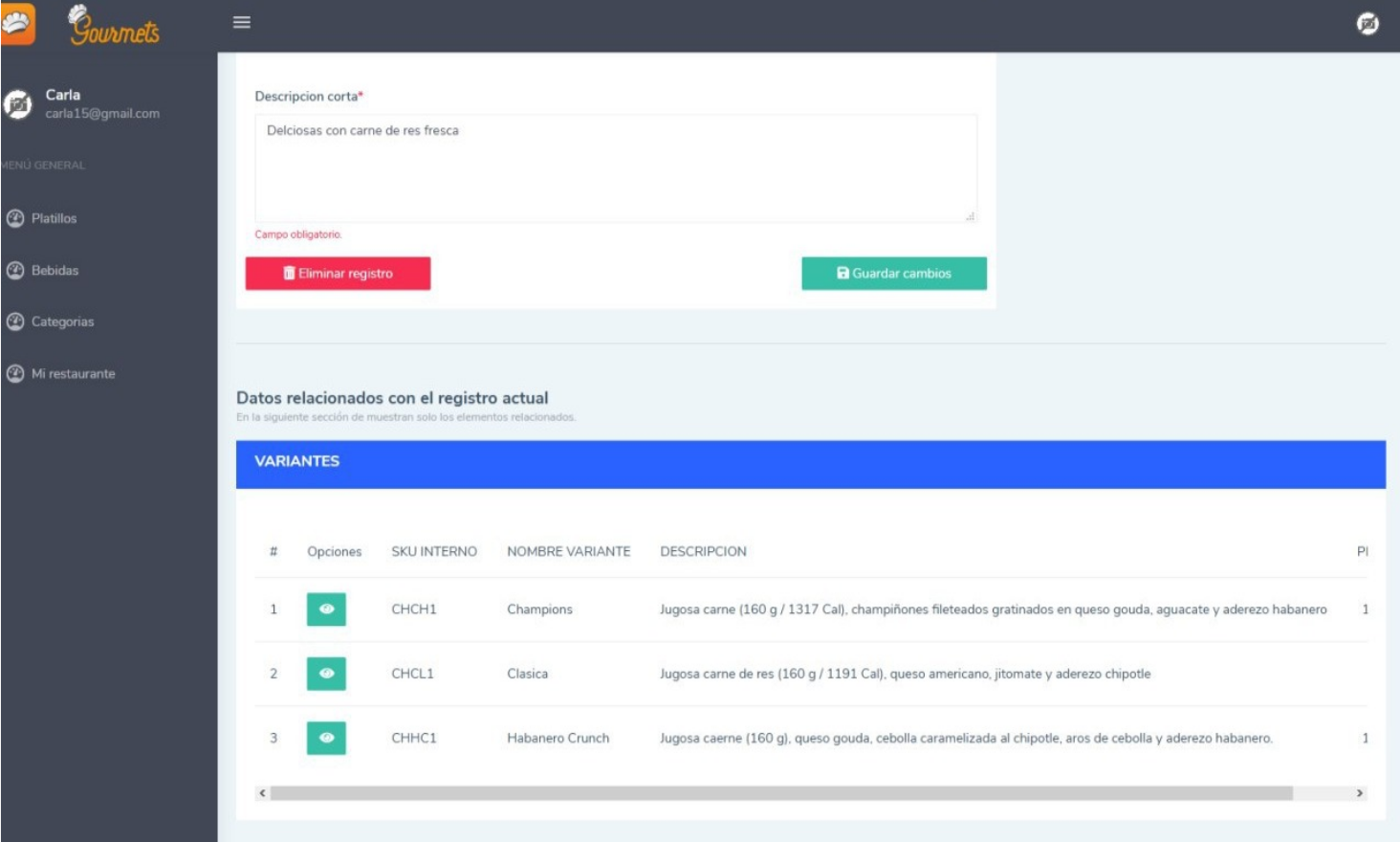View details of Habanero Crunch variant
1400x842 pixels.
tap(326, 738)
